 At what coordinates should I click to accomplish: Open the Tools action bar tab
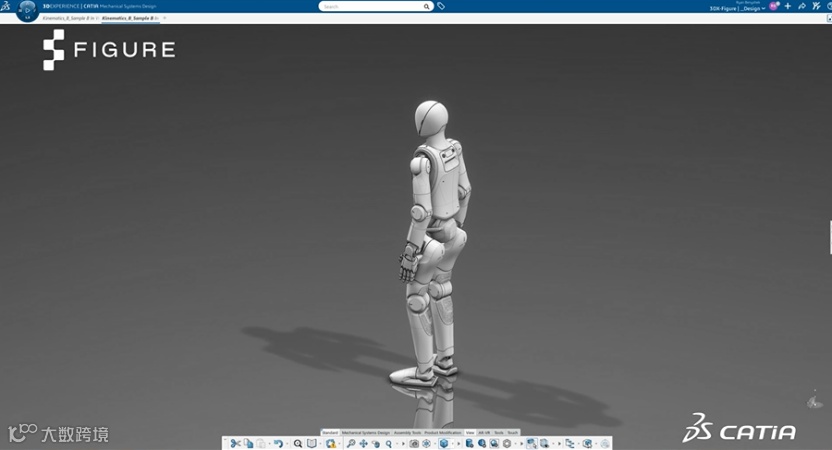click(x=499, y=432)
